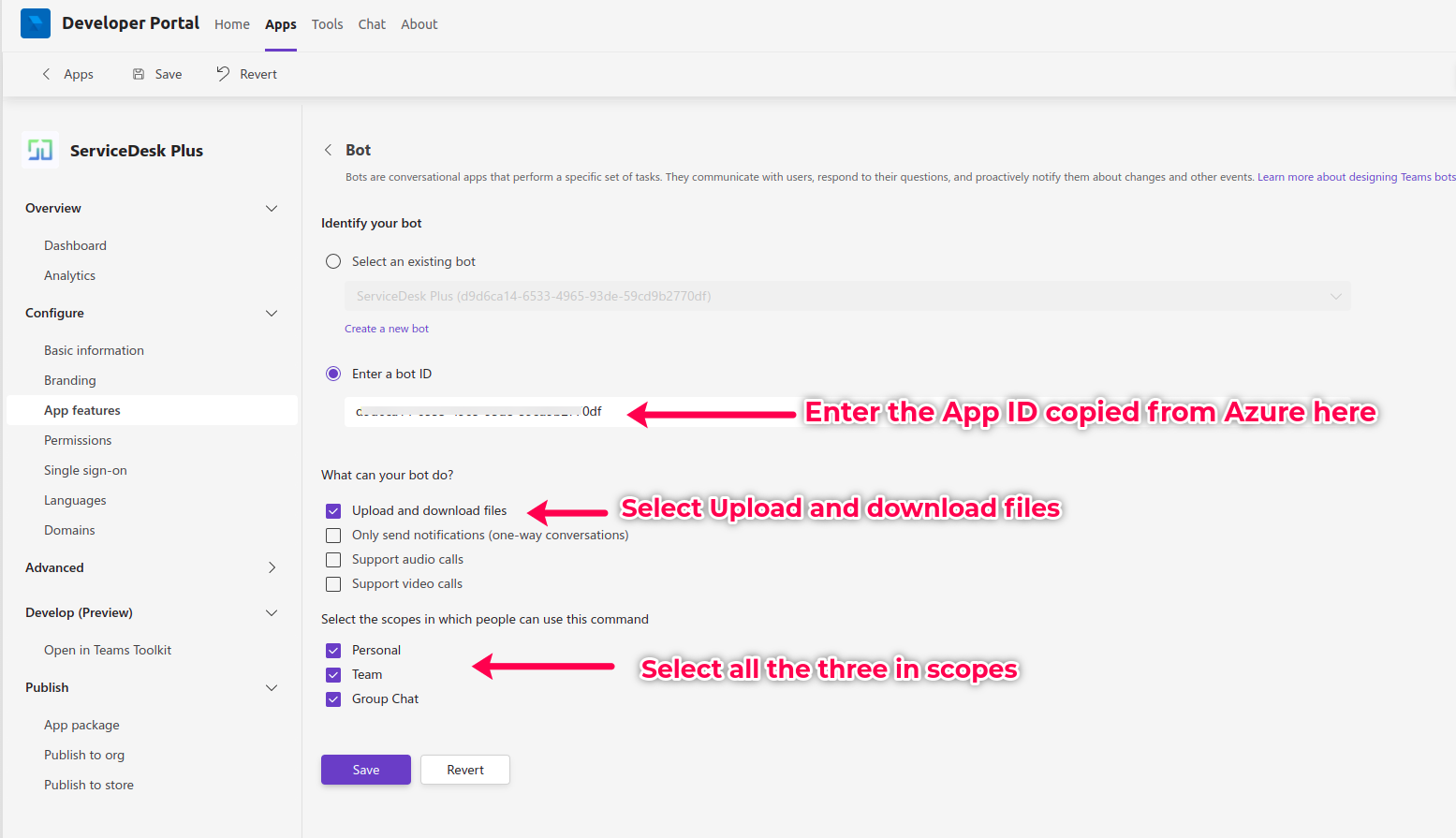The image size is (1456, 838).
Task: Enable 'Support audio calls' checkbox
Action: 333,560
